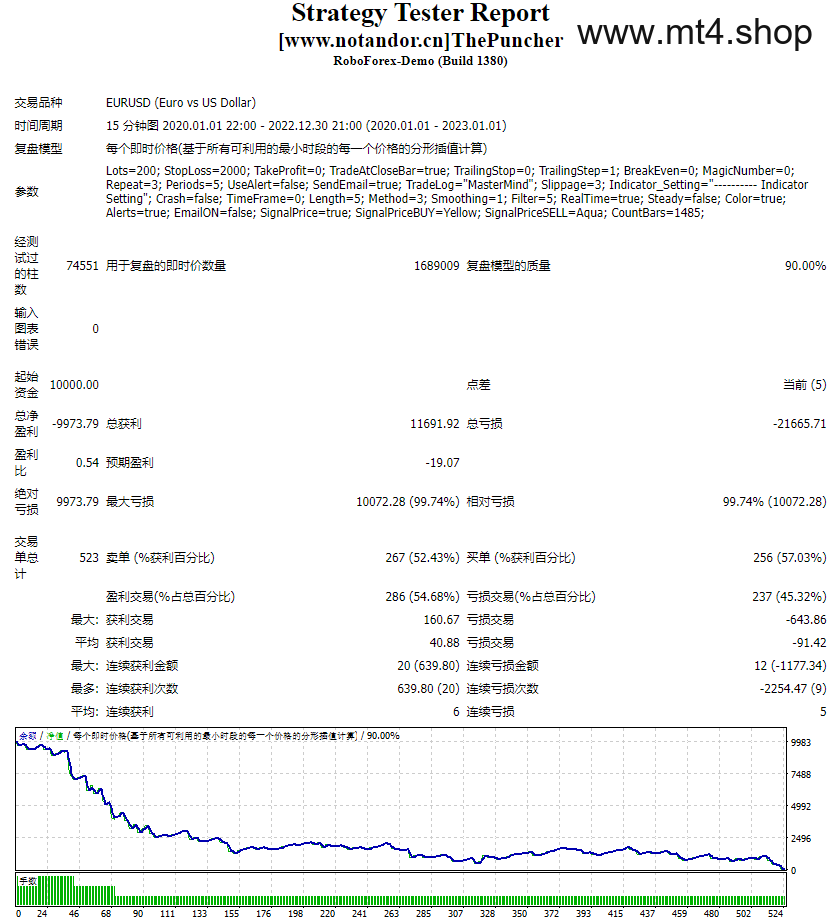Click the 相对亏损 label
This screenshot has width=834, height=924.
[490, 501]
